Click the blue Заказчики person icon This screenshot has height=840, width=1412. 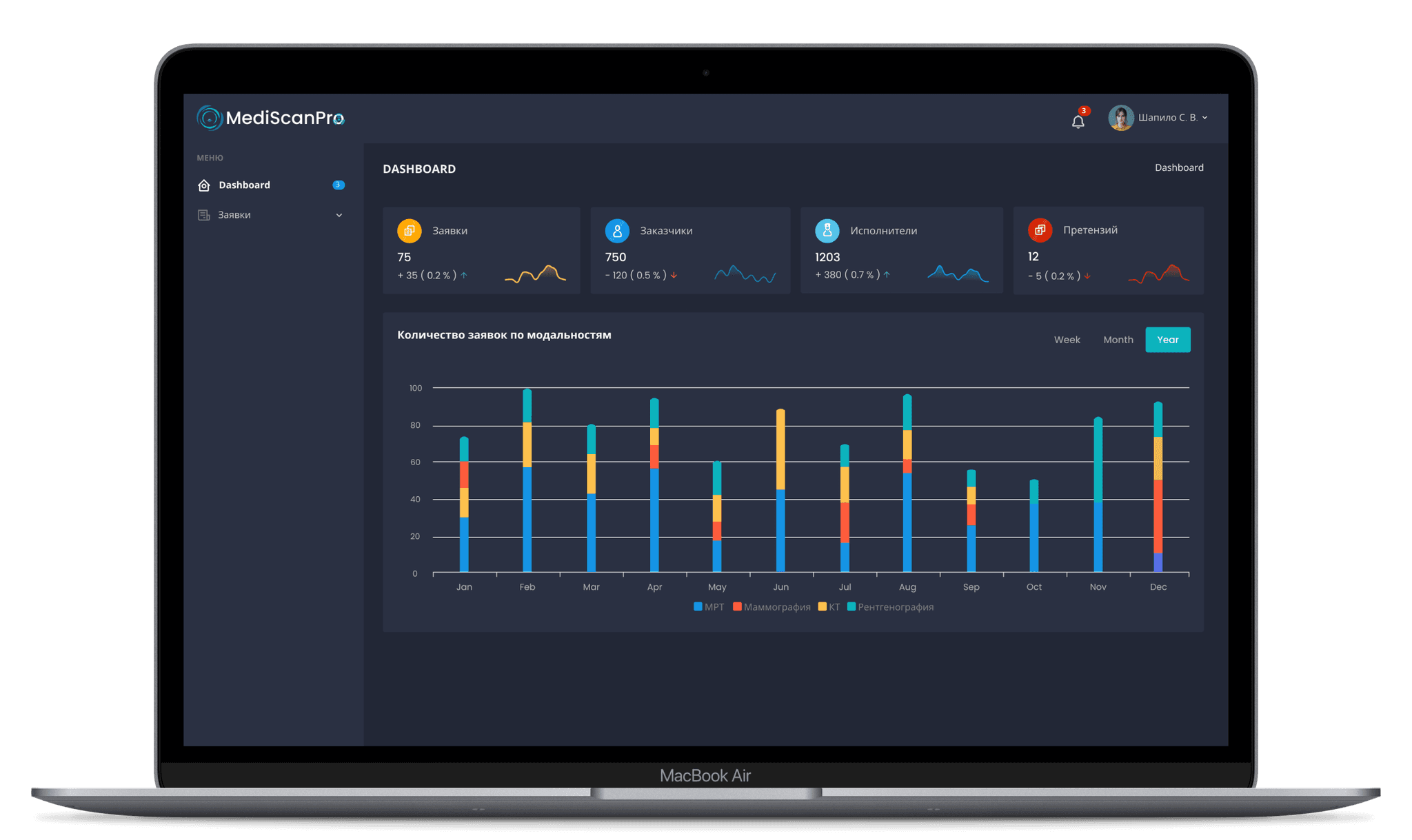617,231
